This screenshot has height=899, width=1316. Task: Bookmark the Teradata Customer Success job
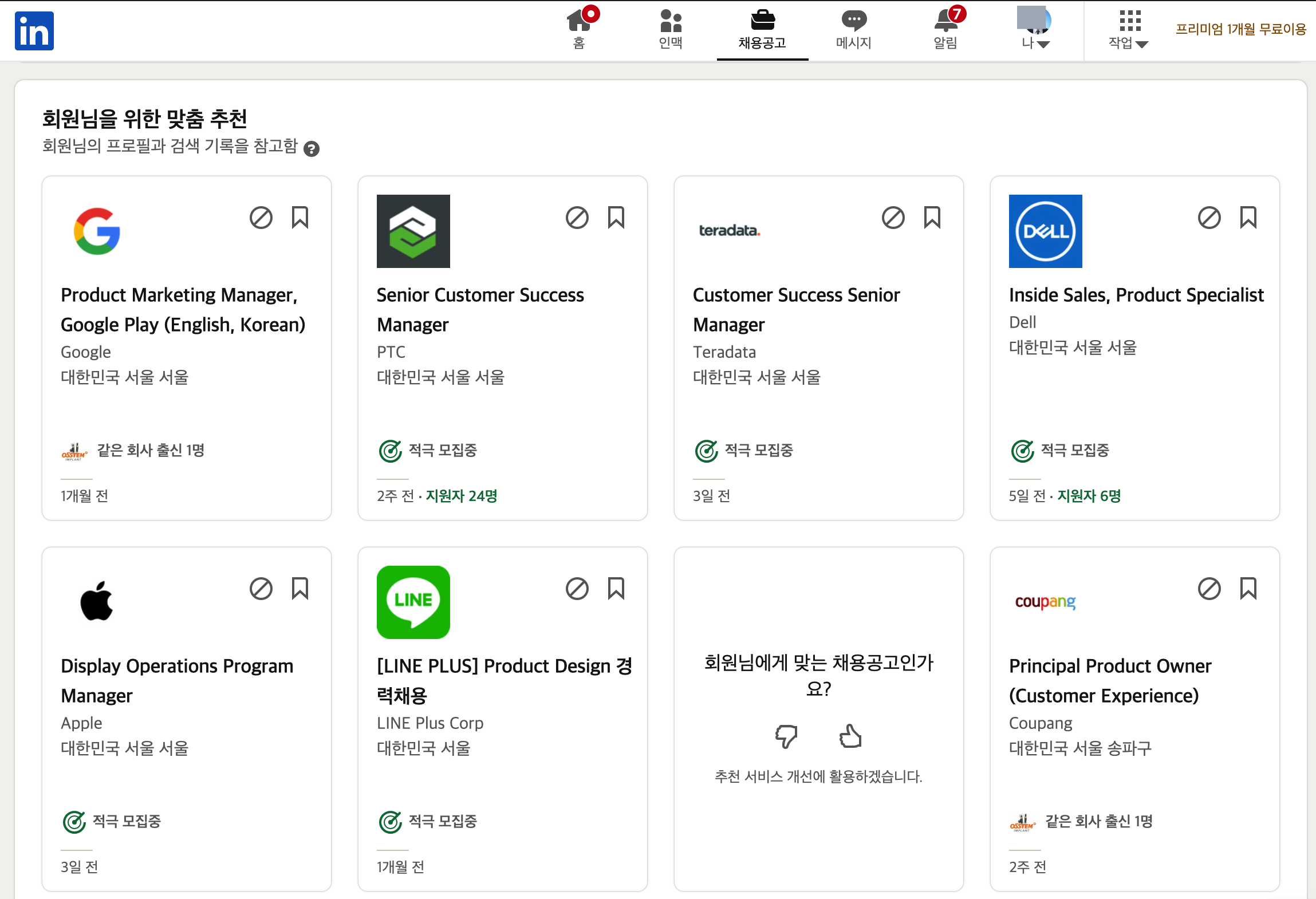[x=932, y=218]
